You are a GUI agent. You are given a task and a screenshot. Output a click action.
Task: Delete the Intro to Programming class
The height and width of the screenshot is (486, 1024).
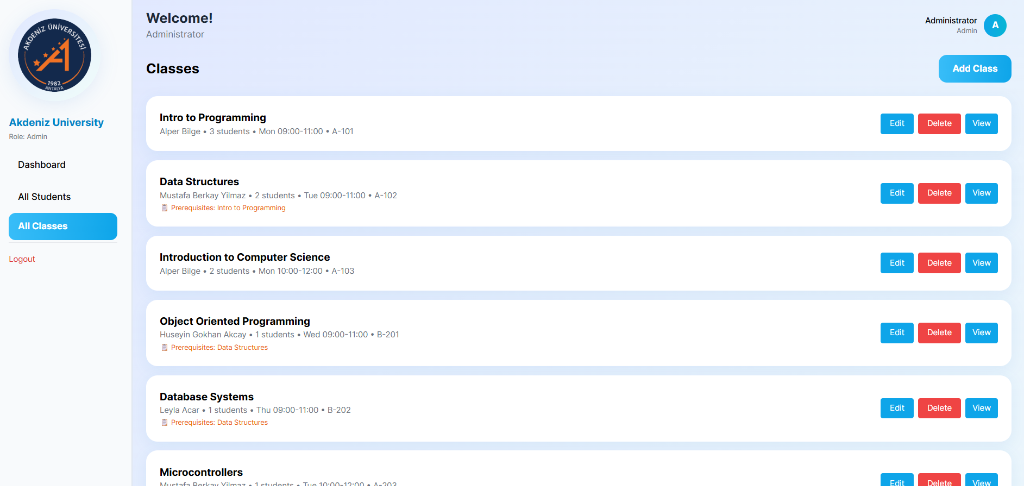pyautogui.click(x=939, y=124)
